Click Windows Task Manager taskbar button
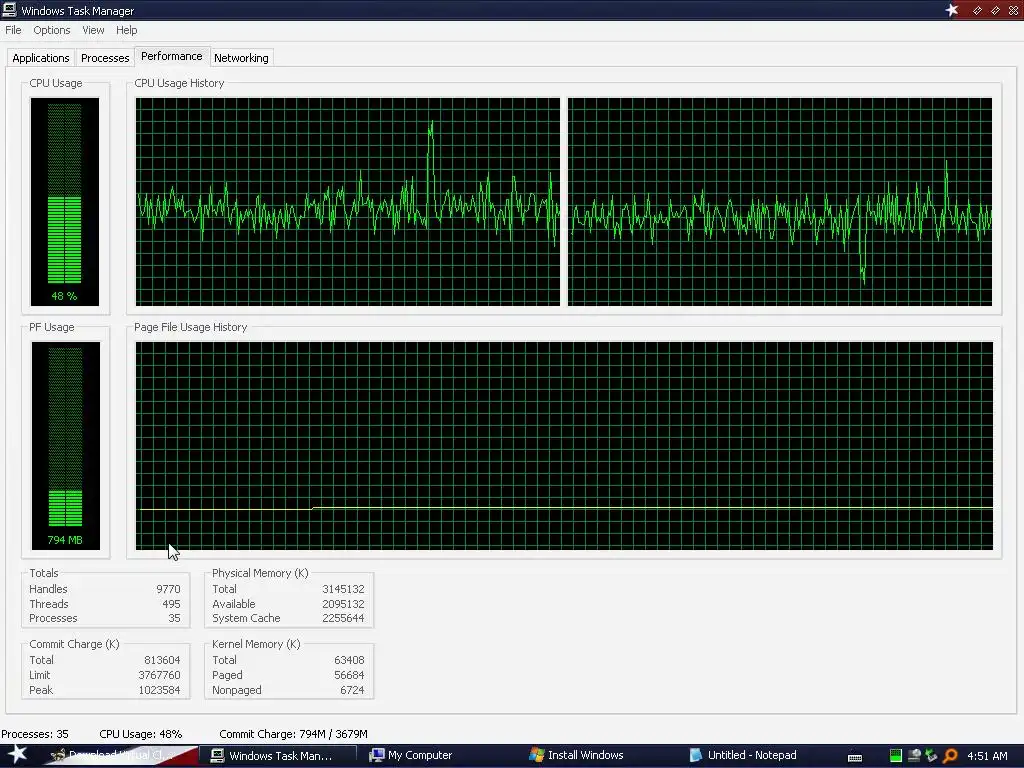The width and height of the screenshot is (1024, 768). click(278, 756)
